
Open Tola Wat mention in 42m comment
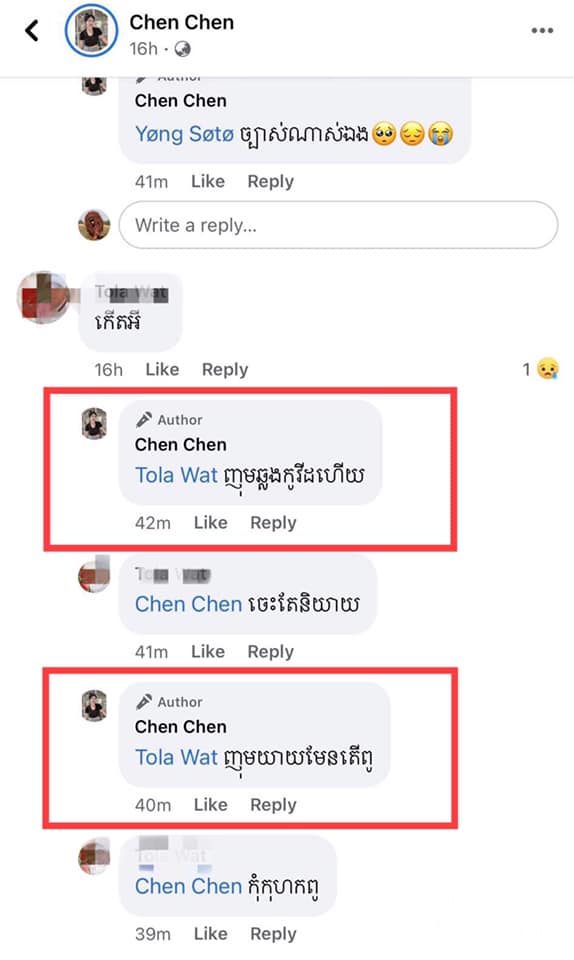point(176,475)
